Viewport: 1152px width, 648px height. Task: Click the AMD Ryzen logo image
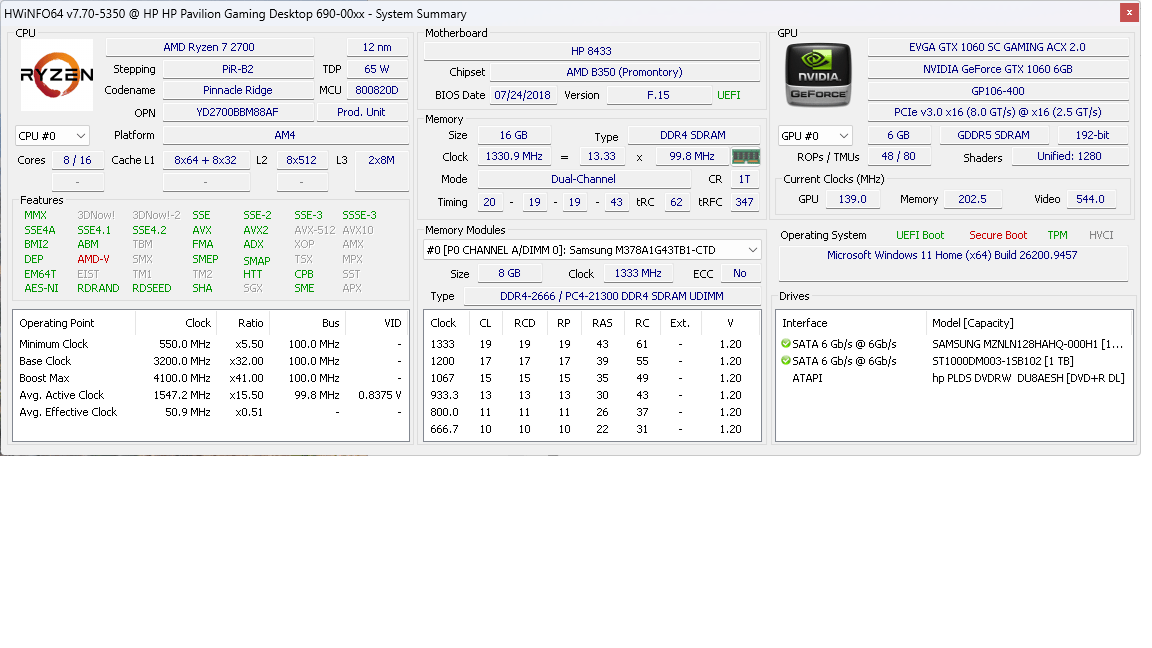coord(57,75)
